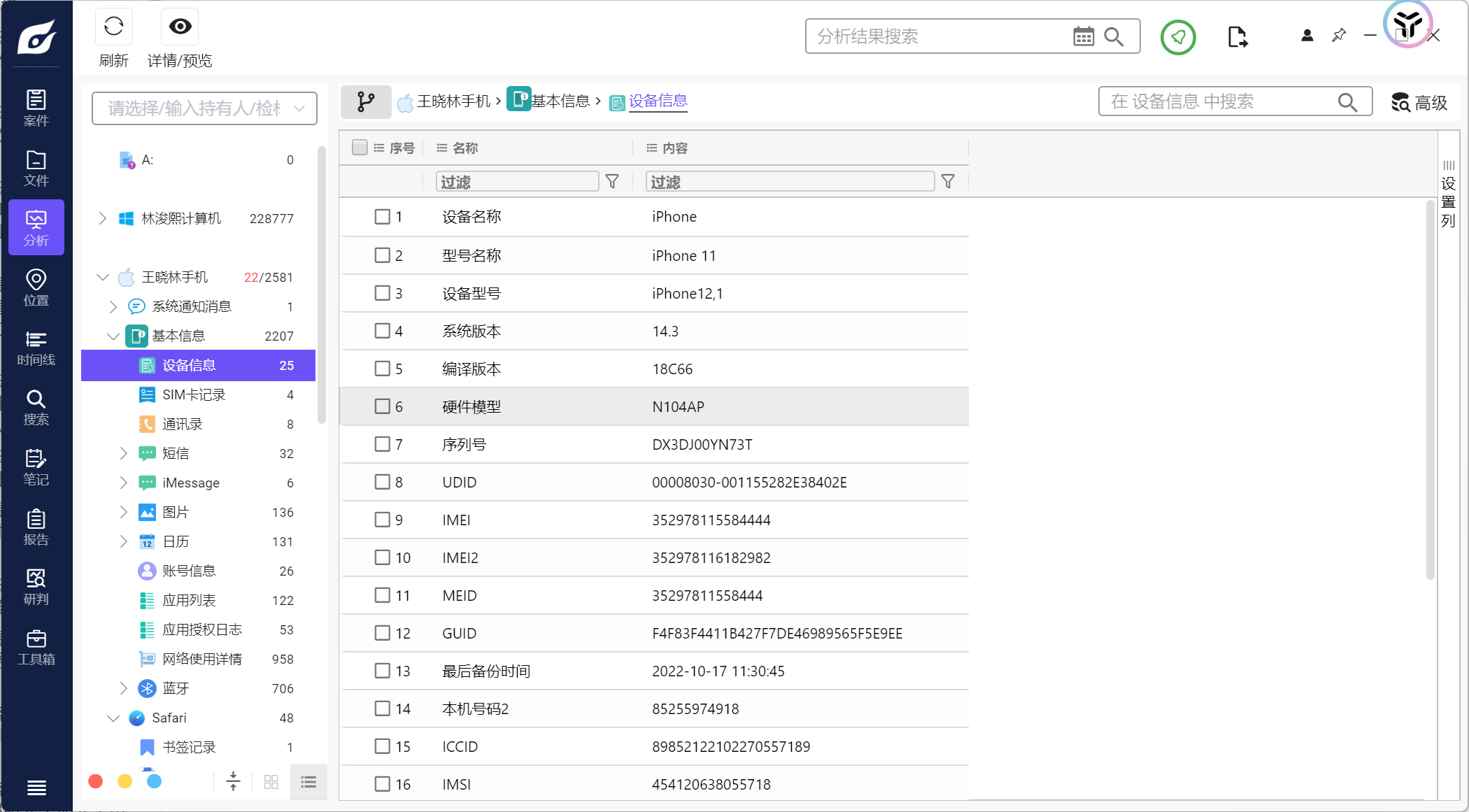Click the refresh icon in toolbar
The height and width of the screenshot is (812, 1469).
tap(113, 27)
